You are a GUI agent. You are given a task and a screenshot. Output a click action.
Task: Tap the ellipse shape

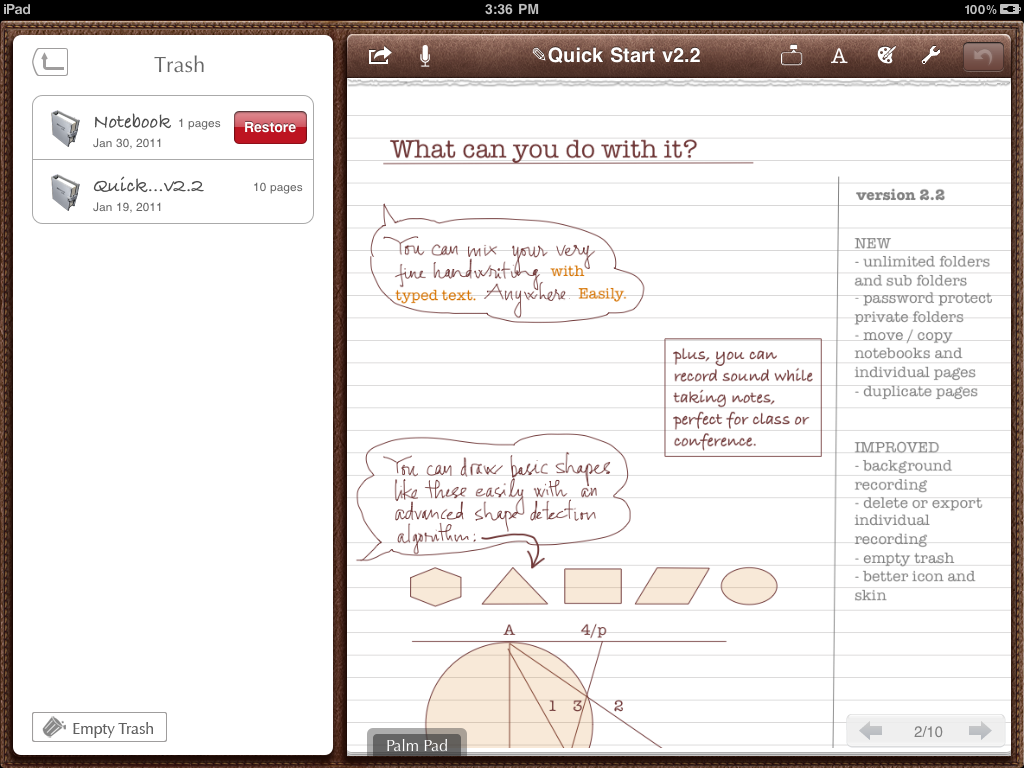pos(749,586)
